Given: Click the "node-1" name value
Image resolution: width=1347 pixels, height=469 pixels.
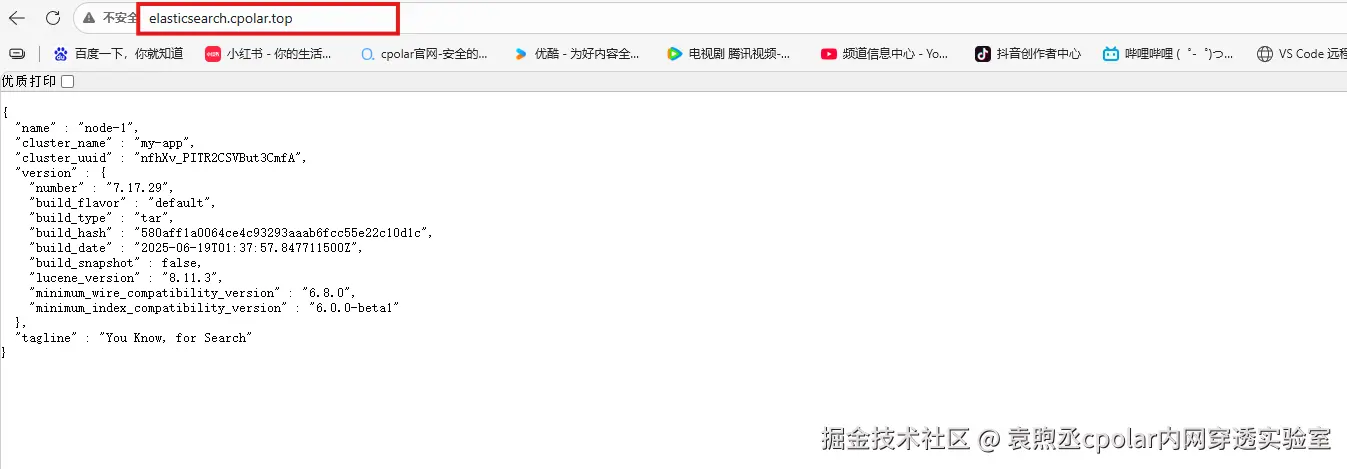Looking at the screenshot, I should click(107, 128).
